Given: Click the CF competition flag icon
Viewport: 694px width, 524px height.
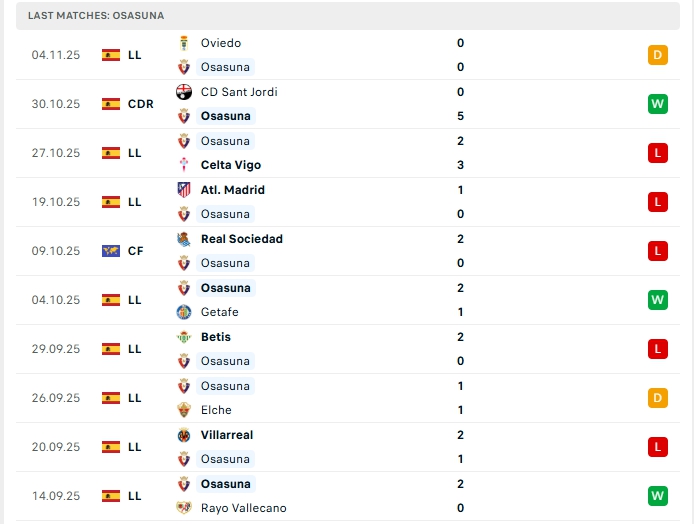Looking at the screenshot, I should pyautogui.click(x=111, y=251).
